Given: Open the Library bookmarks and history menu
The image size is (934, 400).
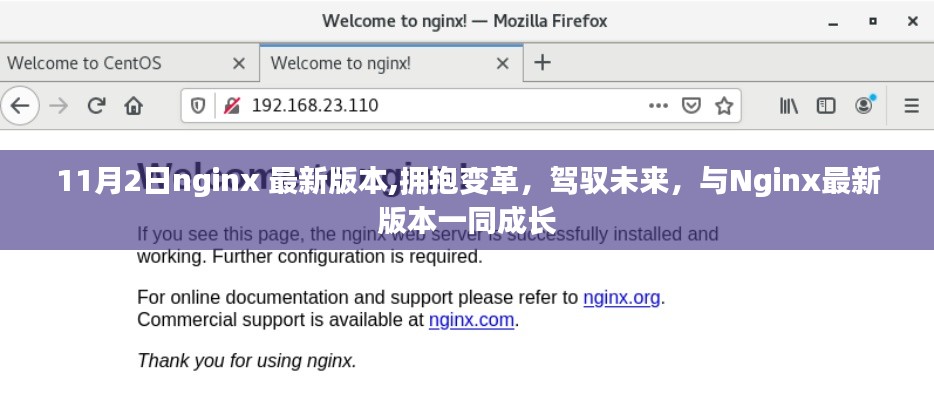Looking at the screenshot, I should pos(789,106).
